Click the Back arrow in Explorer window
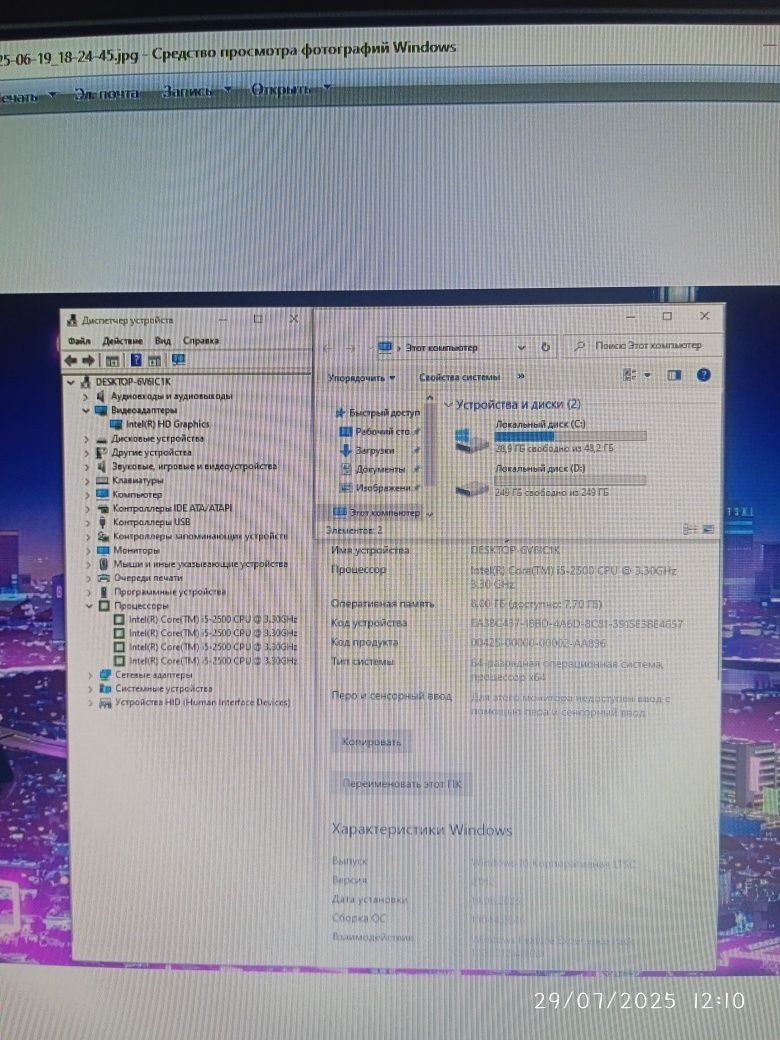Viewport: 780px width, 1040px height. [328, 348]
